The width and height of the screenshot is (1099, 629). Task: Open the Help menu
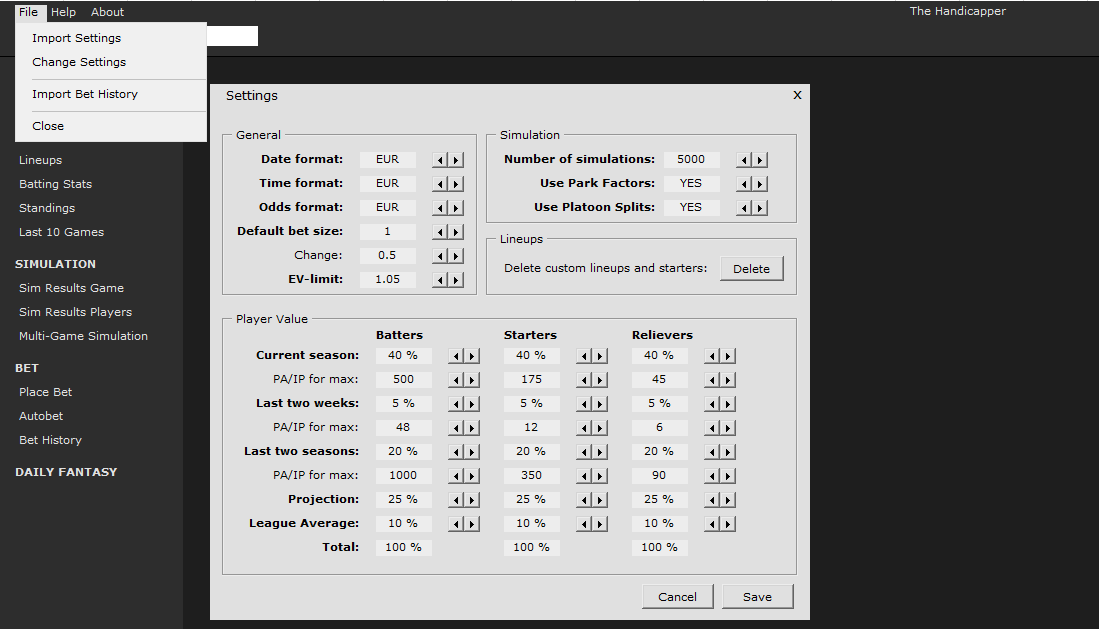tap(63, 12)
